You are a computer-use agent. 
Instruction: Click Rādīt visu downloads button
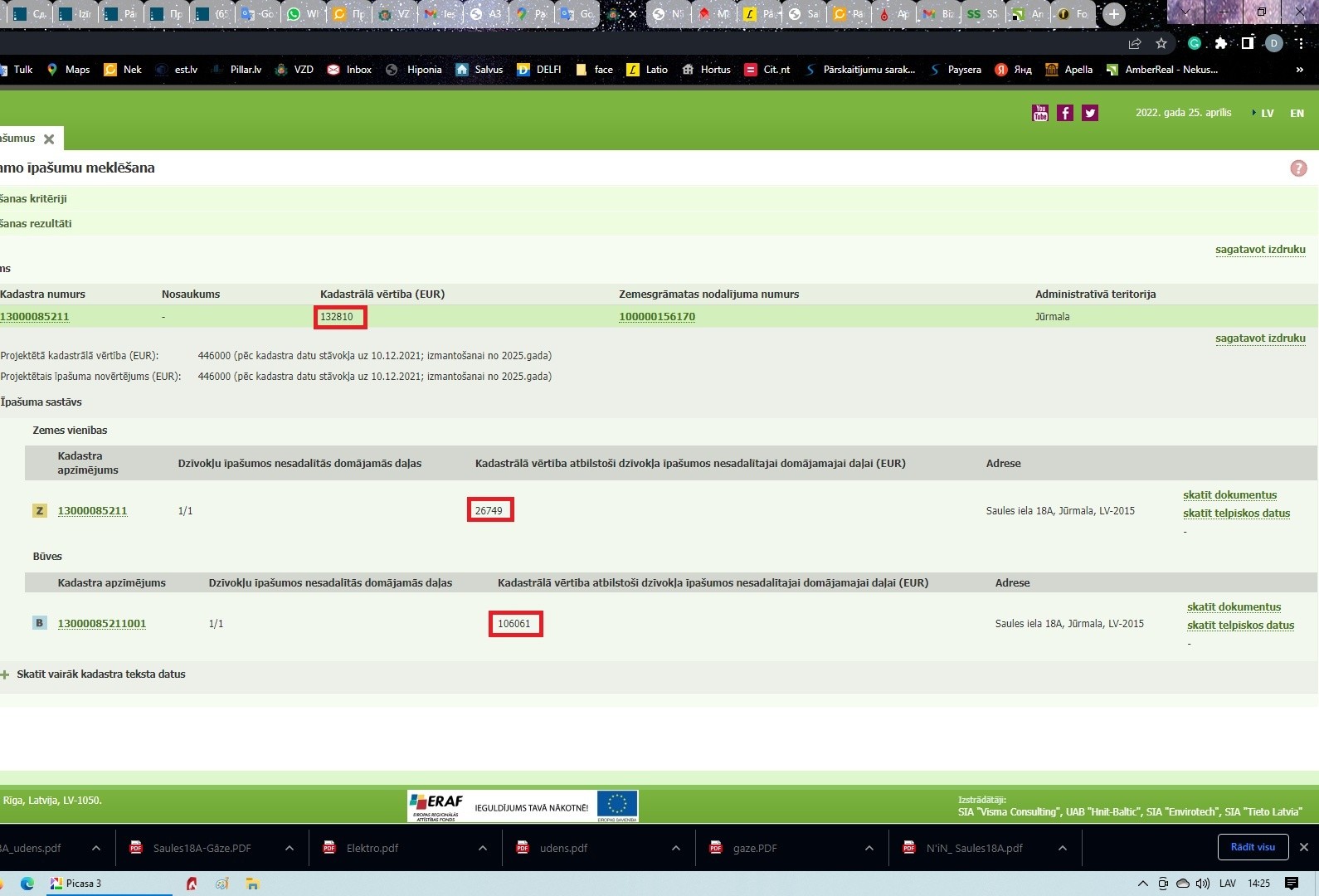[1253, 847]
